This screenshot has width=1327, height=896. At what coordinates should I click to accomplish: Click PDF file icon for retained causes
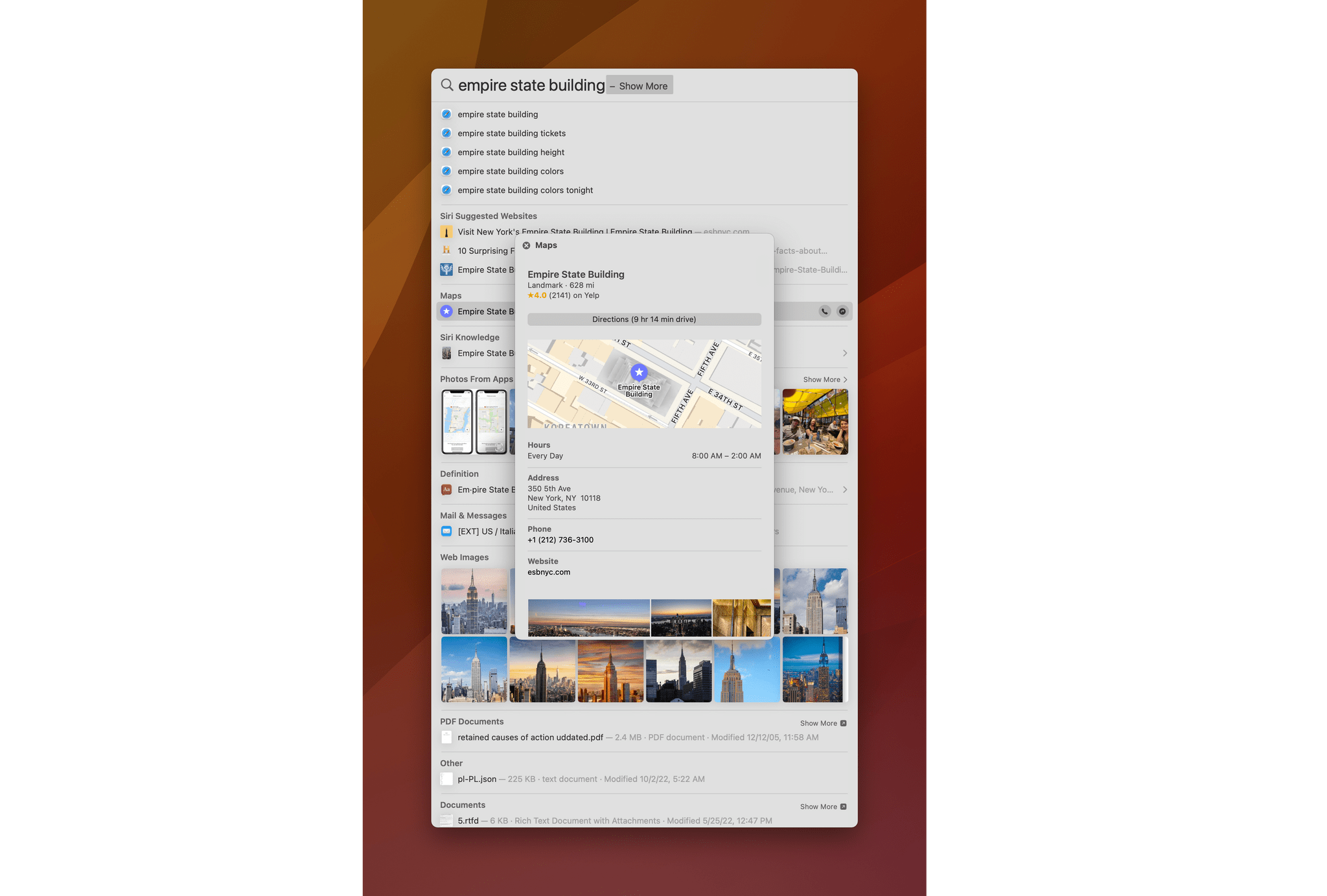click(446, 737)
